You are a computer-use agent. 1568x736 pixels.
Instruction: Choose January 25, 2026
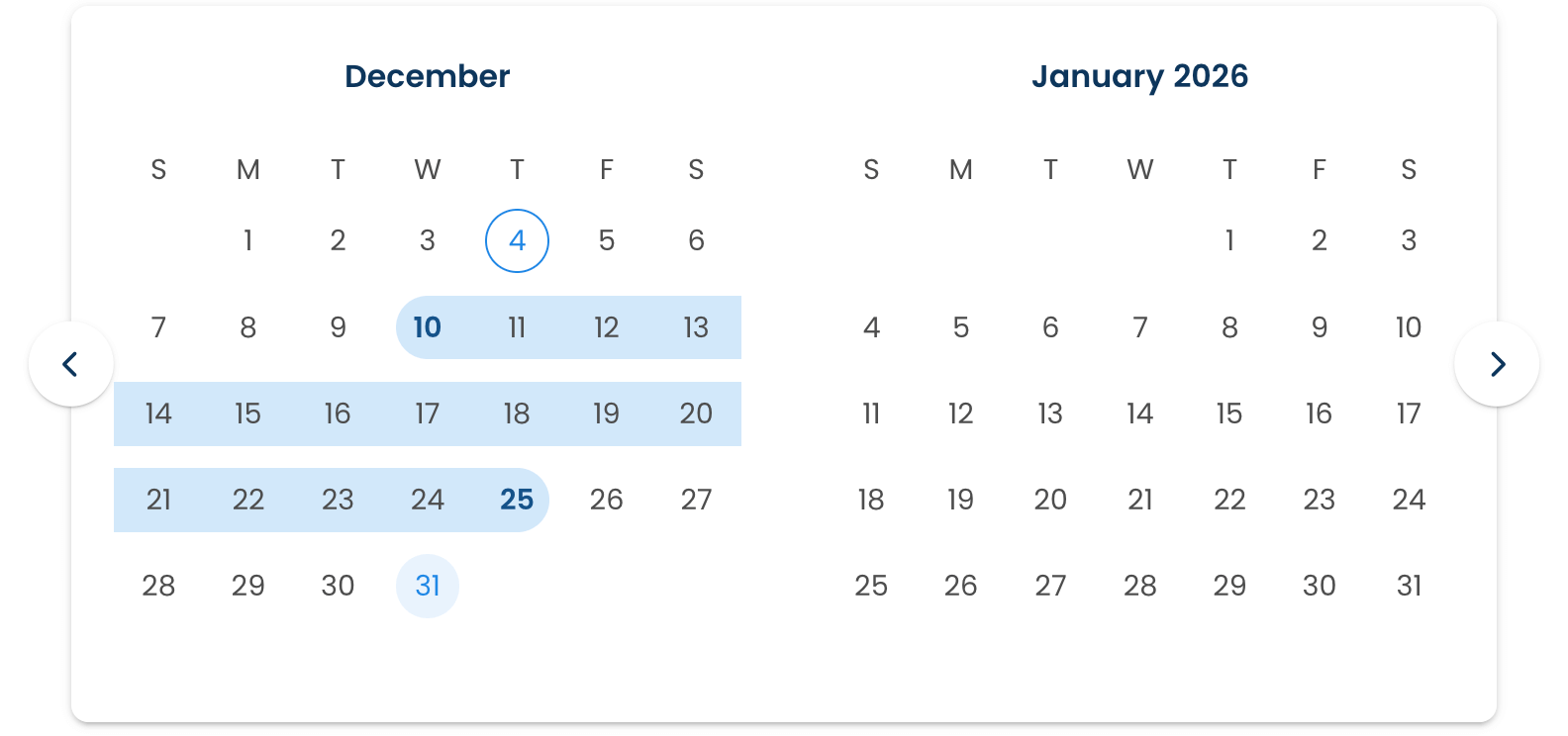pyautogui.click(x=871, y=586)
